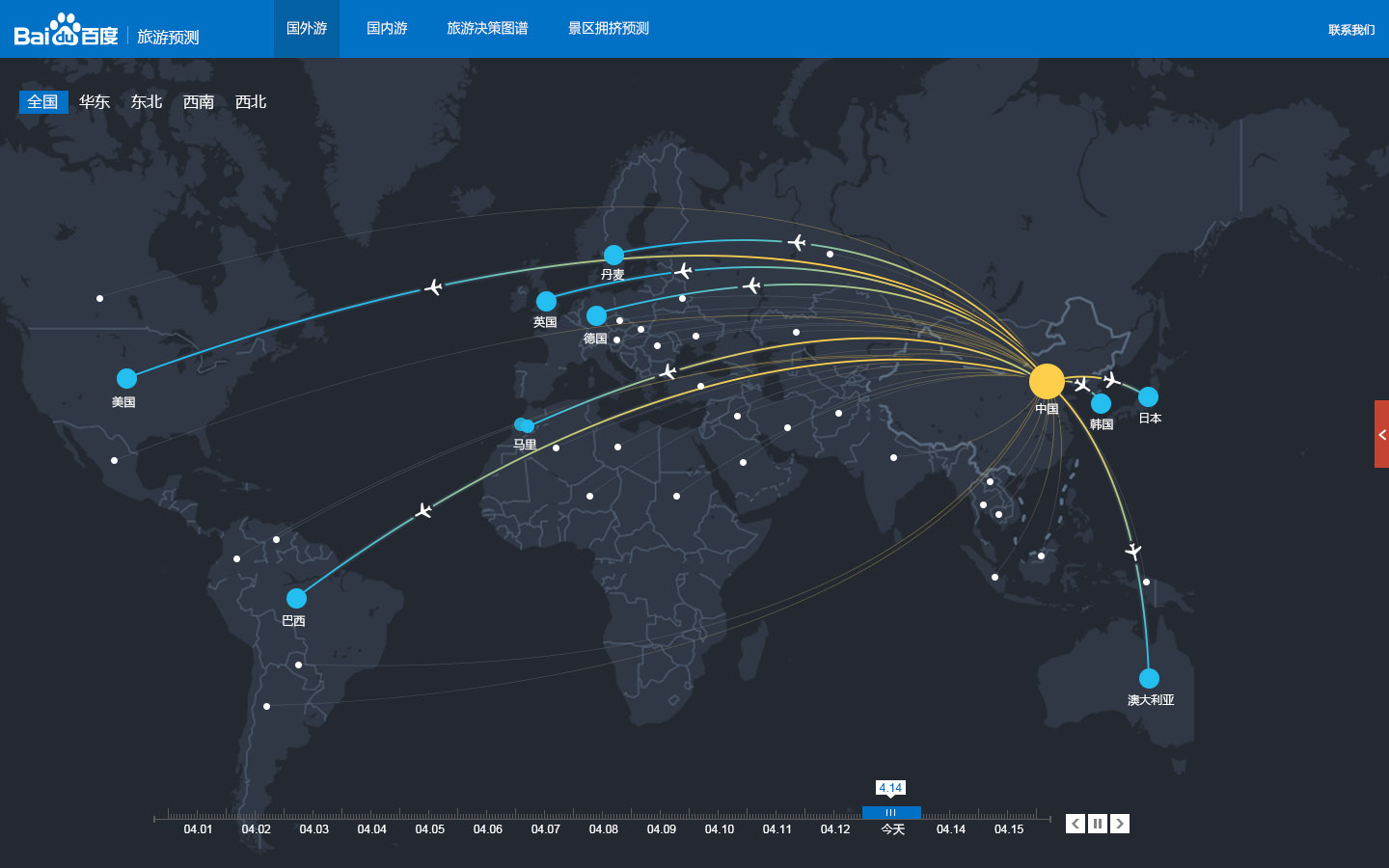
Task: Filter by 华东 region
Action: 95,102
